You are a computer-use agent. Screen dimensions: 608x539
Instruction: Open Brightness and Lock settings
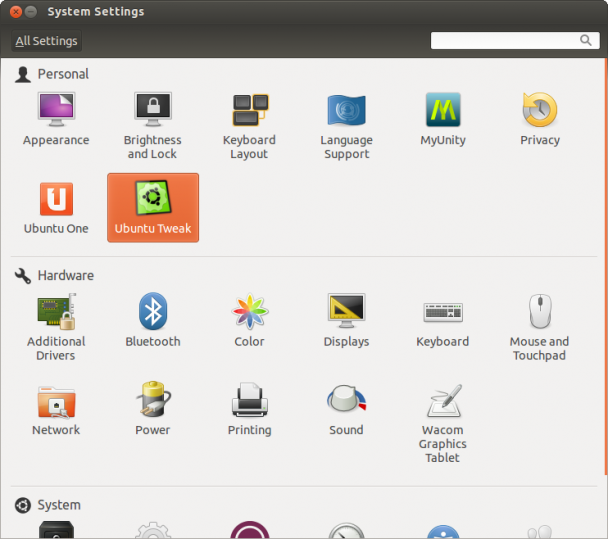click(x=153, y=126)
